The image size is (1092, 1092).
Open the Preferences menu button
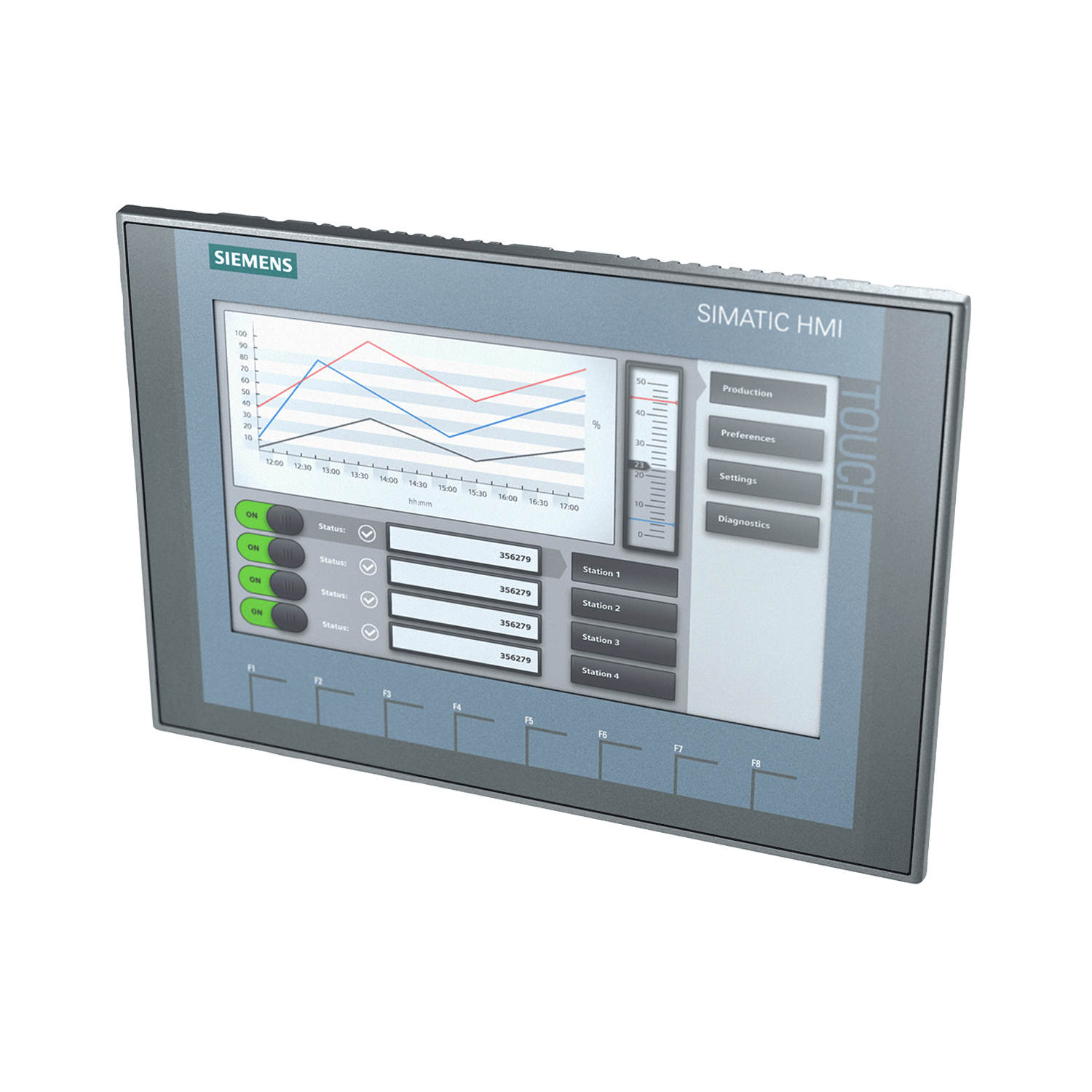[x=766, y=438]
